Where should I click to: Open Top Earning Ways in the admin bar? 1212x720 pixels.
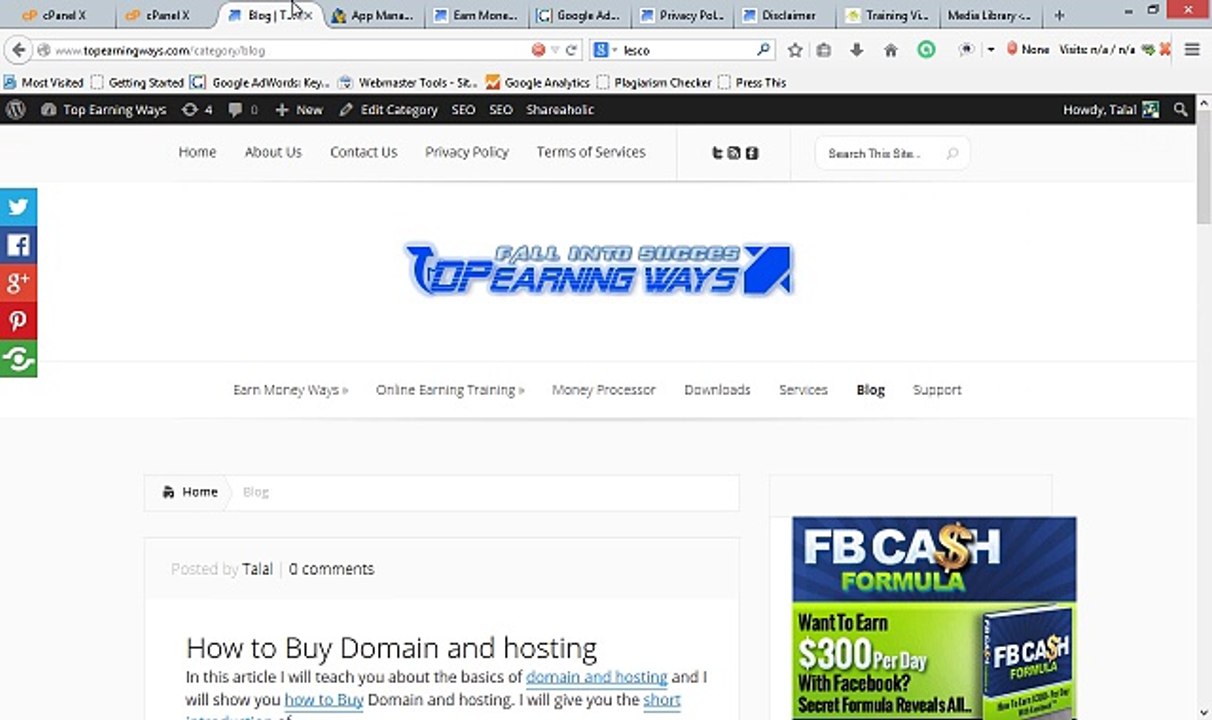coord(104,110)
